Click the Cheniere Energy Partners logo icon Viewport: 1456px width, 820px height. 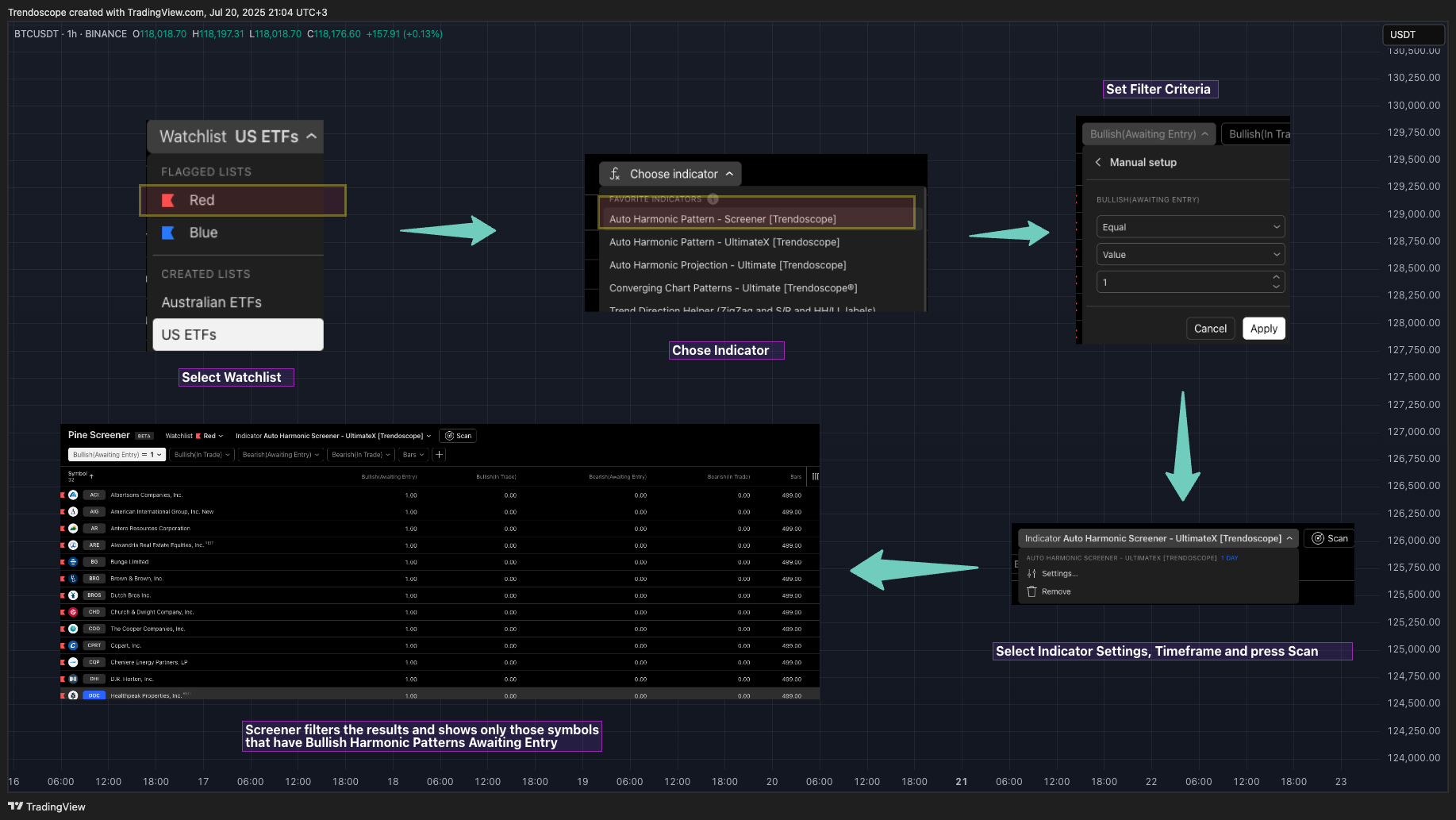73,662
